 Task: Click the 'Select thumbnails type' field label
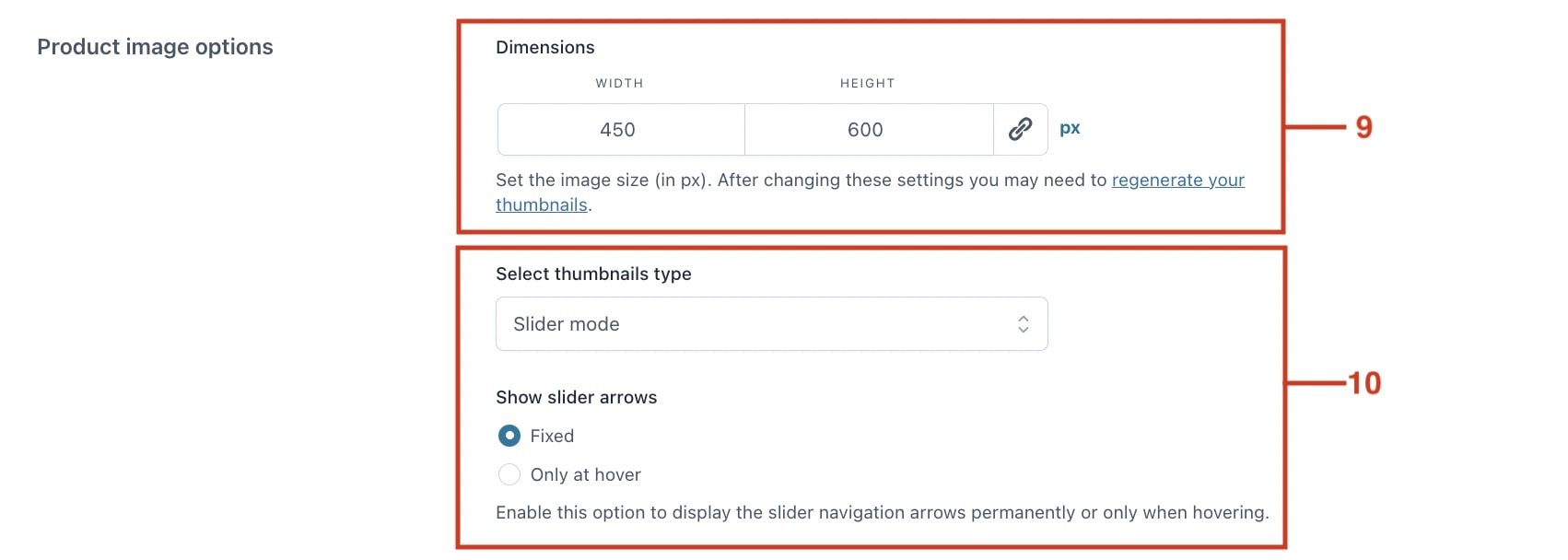point(593,274)
